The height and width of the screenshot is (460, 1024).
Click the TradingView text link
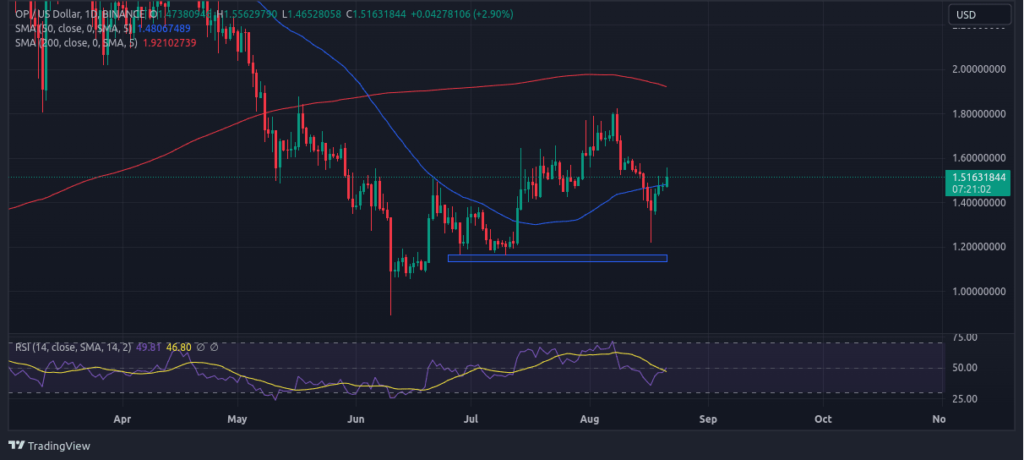[63, 445]
